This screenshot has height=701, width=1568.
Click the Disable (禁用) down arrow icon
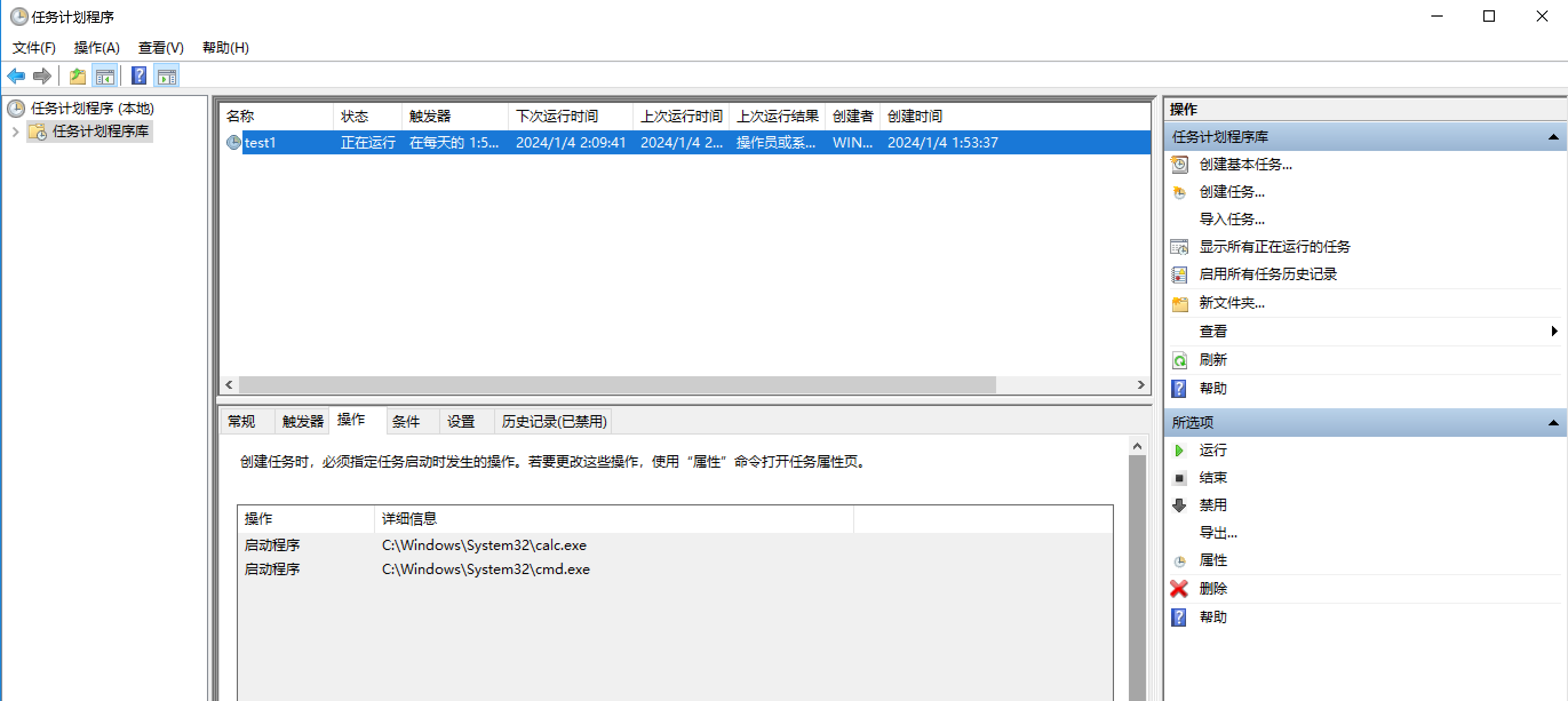[1179, 505]
